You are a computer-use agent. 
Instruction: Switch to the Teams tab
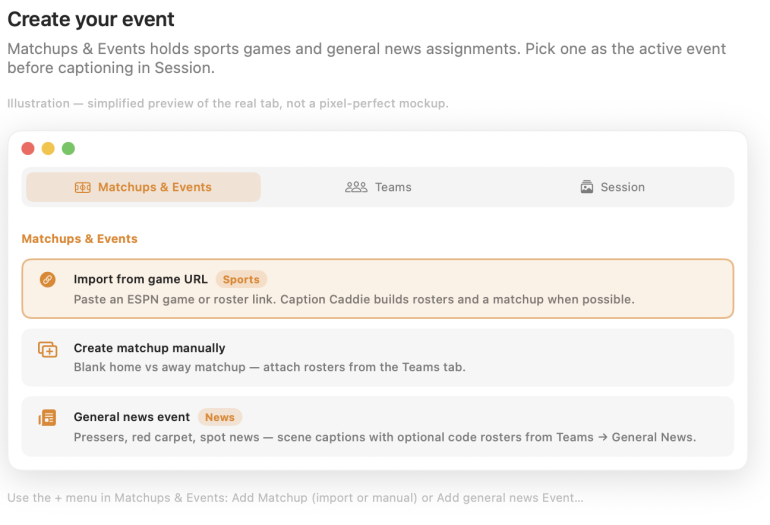tap(378, 187)
